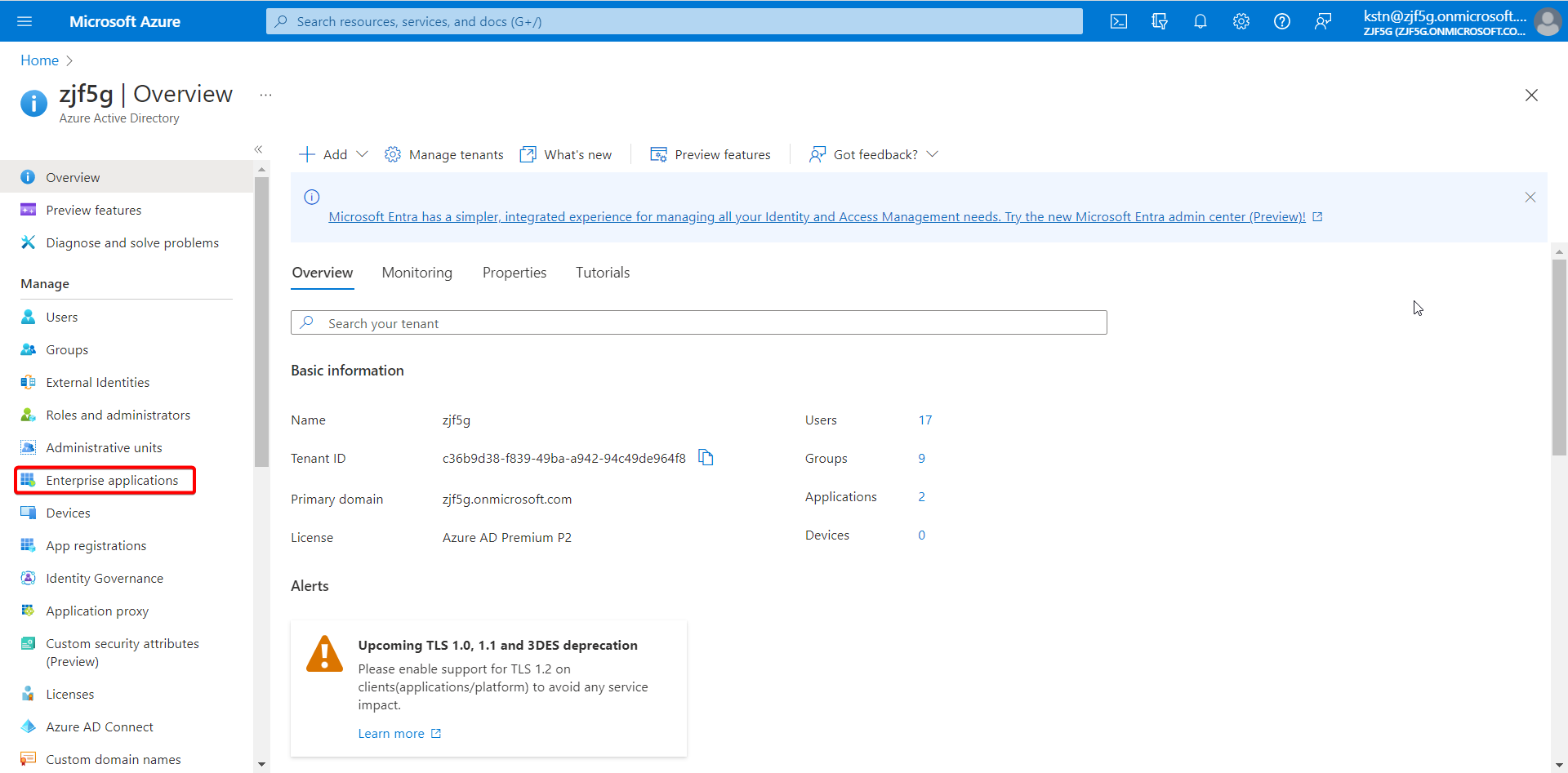Open the Directories and subscriptions filter icon
Viewport: 1568px width, 773px height.
(x=1160, y=21)
